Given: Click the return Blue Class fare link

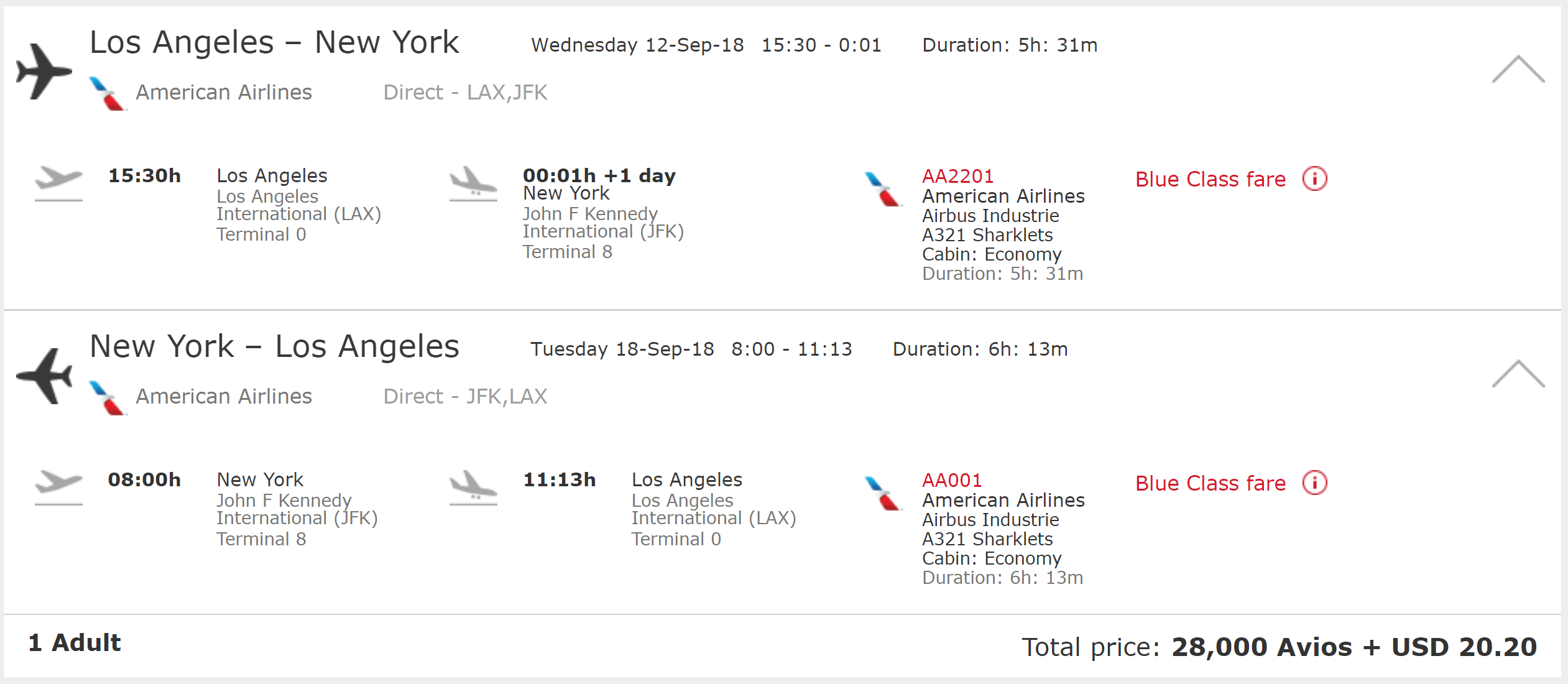Looking at the screenshot, I should pos(1210,483).
